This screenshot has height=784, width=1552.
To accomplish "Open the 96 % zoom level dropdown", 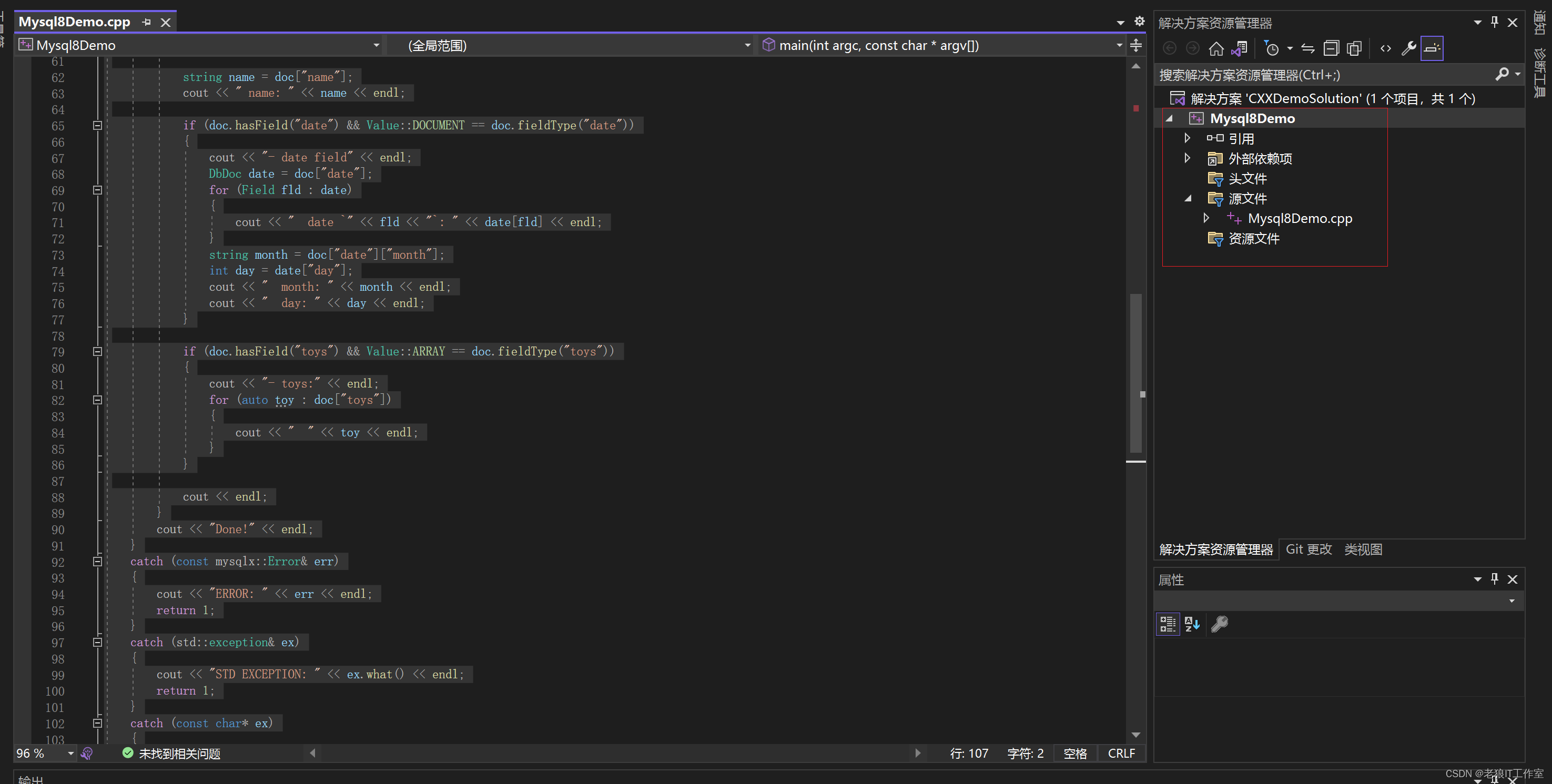I will coord(70,754).
